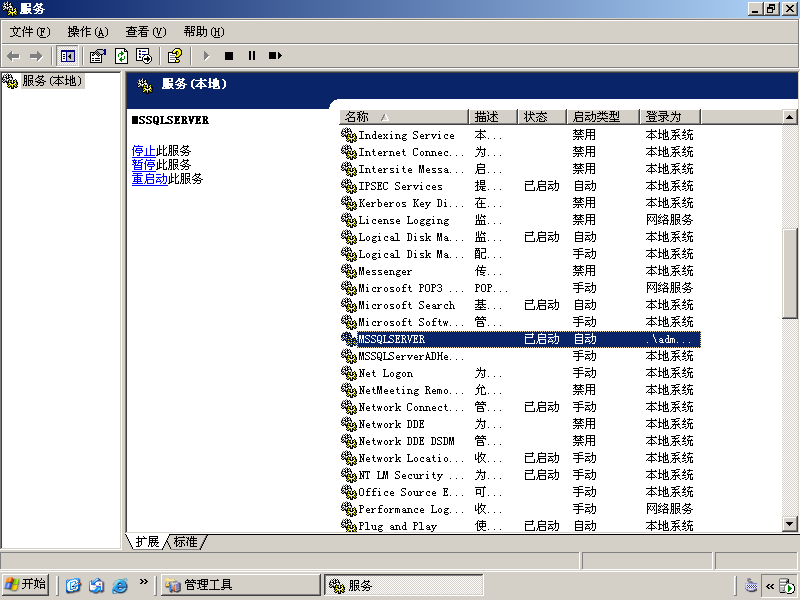Screen dimensions: 800x600
Task: Click the Start Service play button
Action: [206, 56]
